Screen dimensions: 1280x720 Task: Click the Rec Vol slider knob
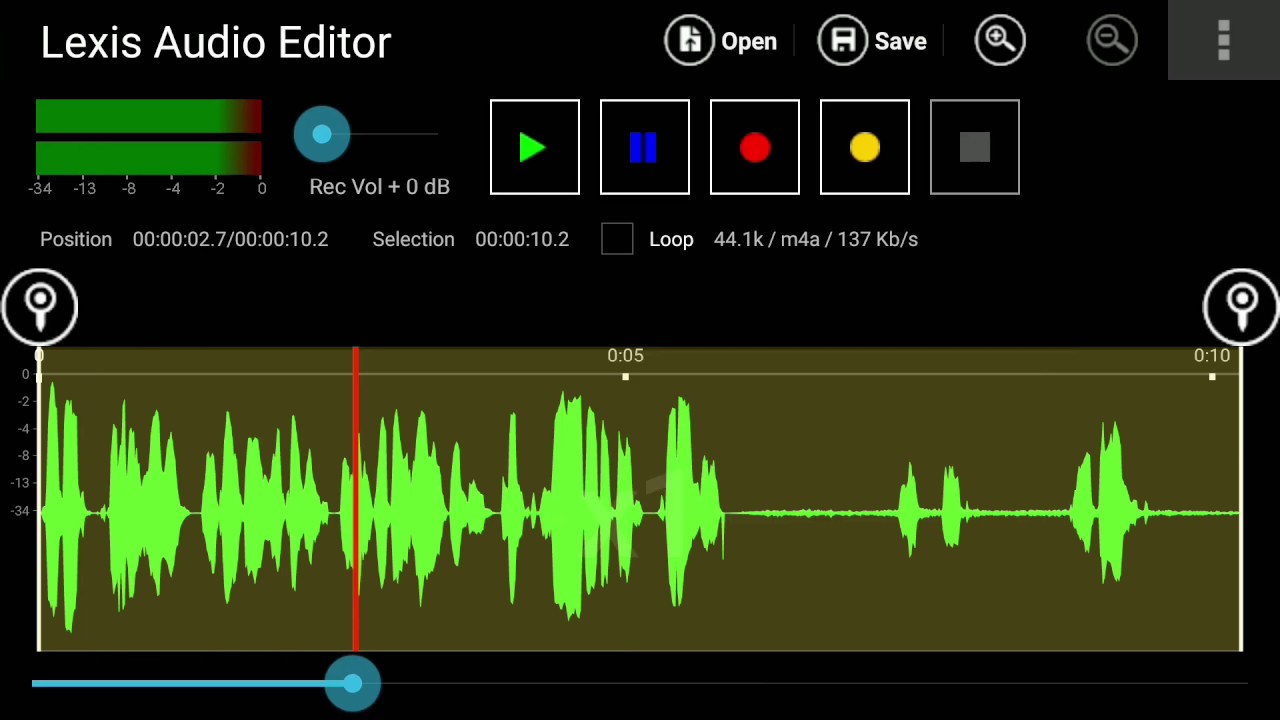pyautogui.click(x=322, y=134)
